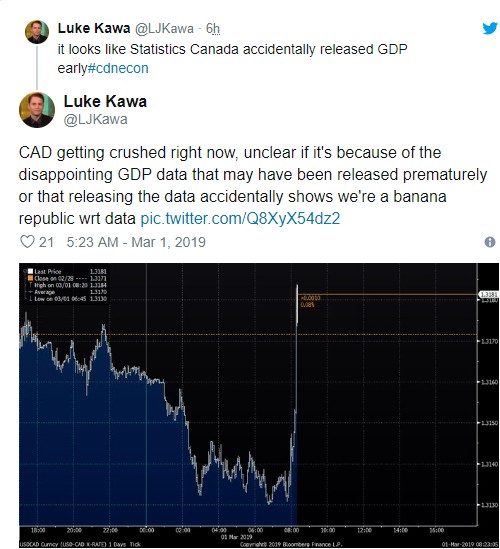Click the Twitter bird logo
This screenshot has height=549, width=500.
490,28
